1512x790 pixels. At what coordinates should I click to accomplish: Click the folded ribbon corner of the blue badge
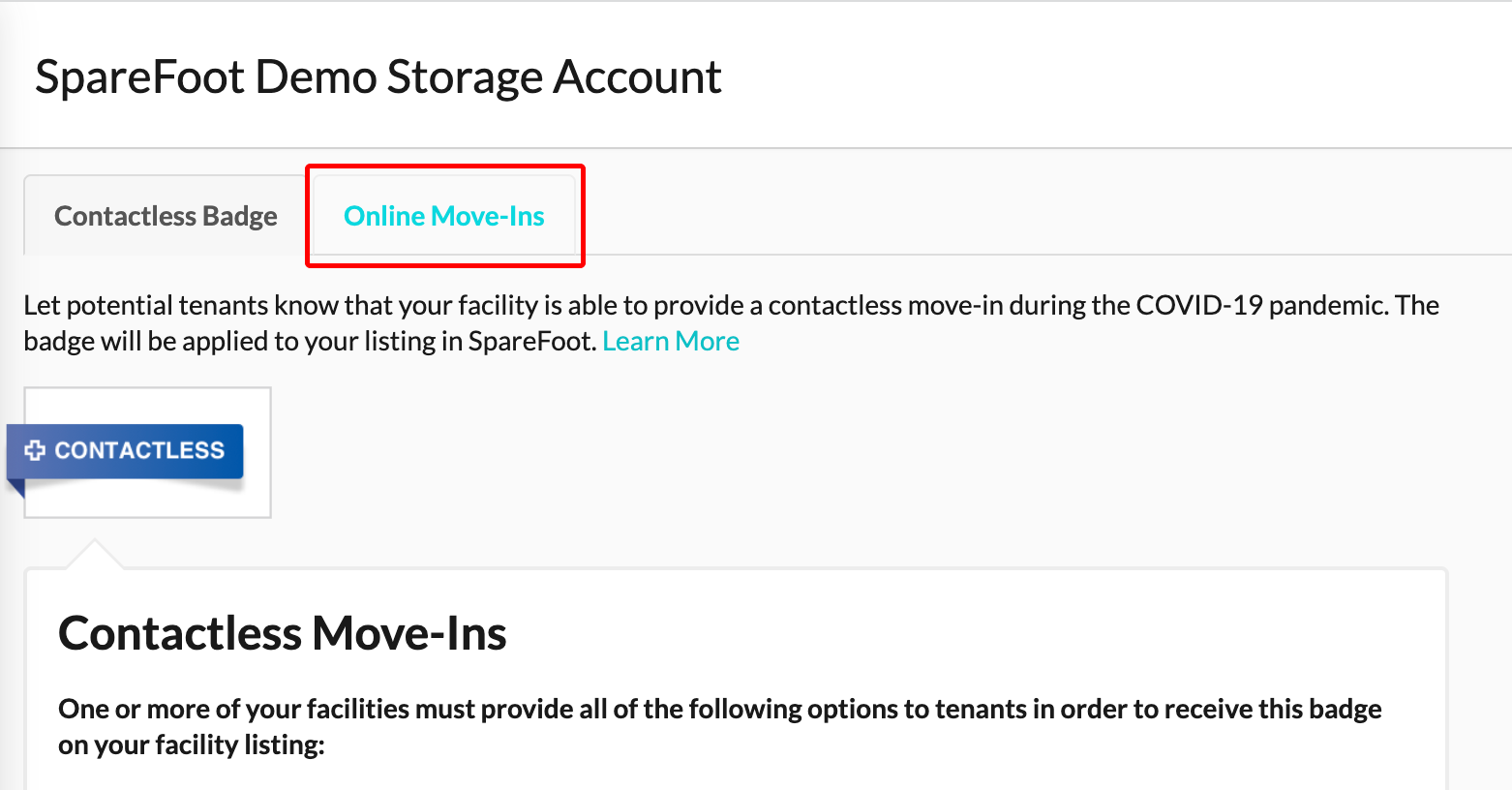tap(15, 487)
